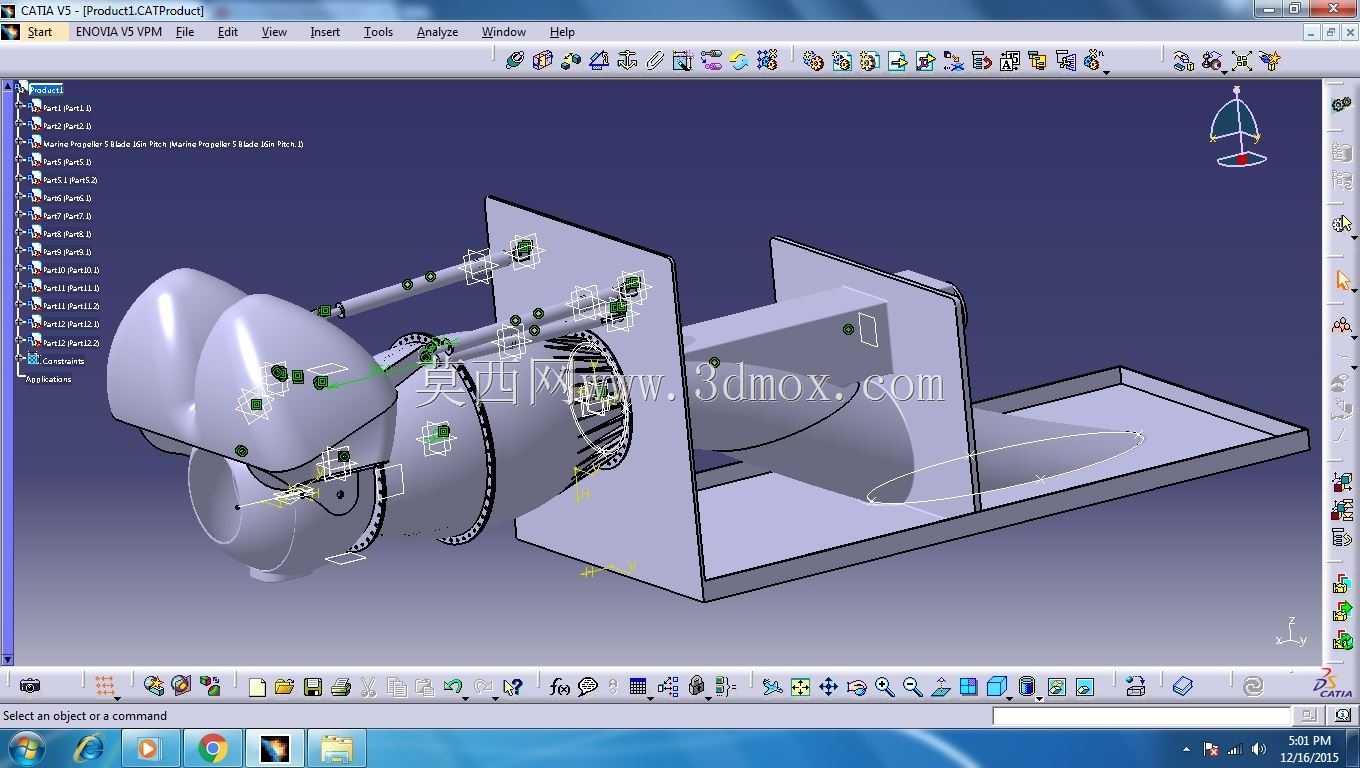Open the Insert menu
Viewport: 1360px width, 768px height.
[325, 32]
